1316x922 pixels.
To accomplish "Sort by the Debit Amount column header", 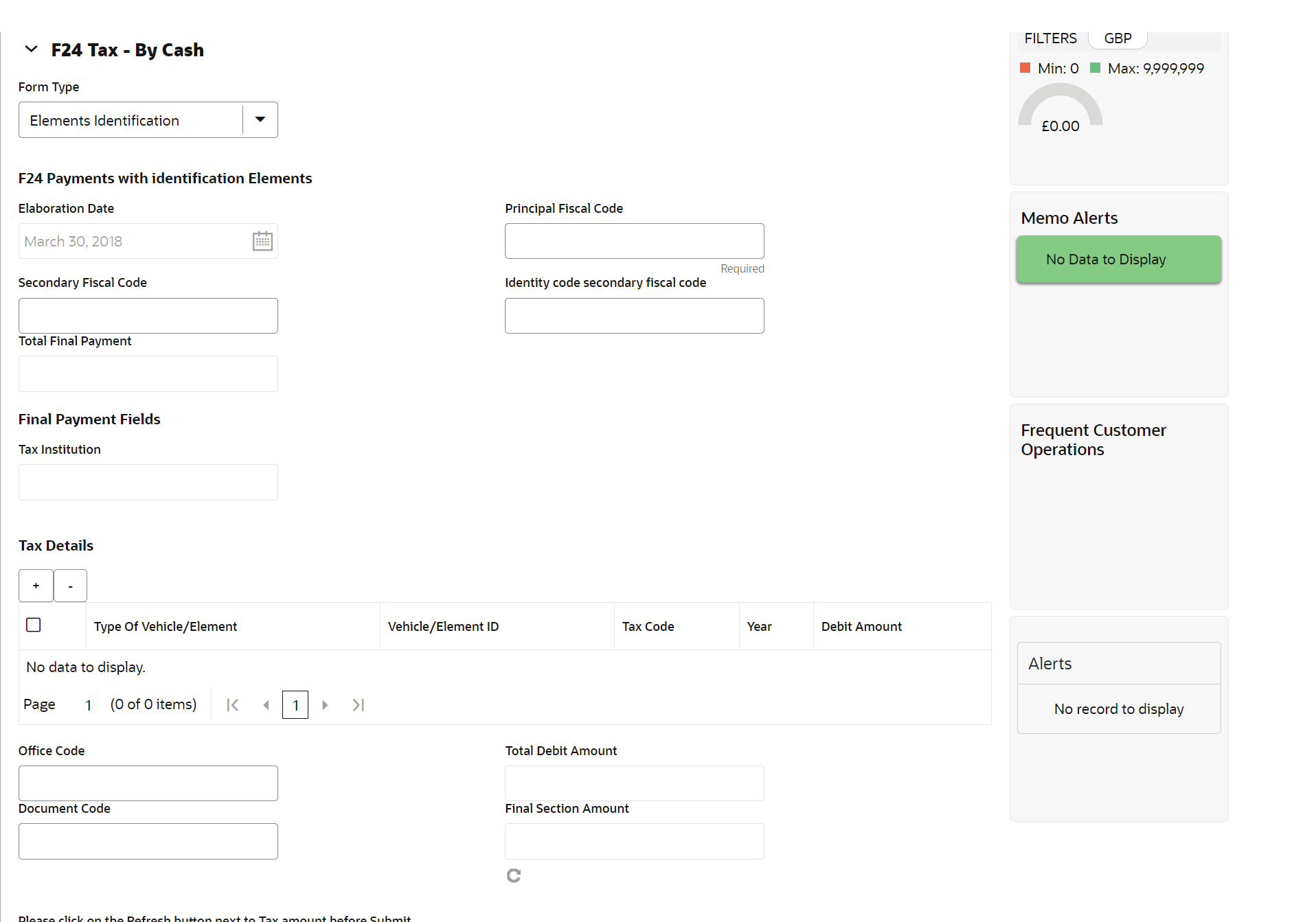I will click(861, 626).
